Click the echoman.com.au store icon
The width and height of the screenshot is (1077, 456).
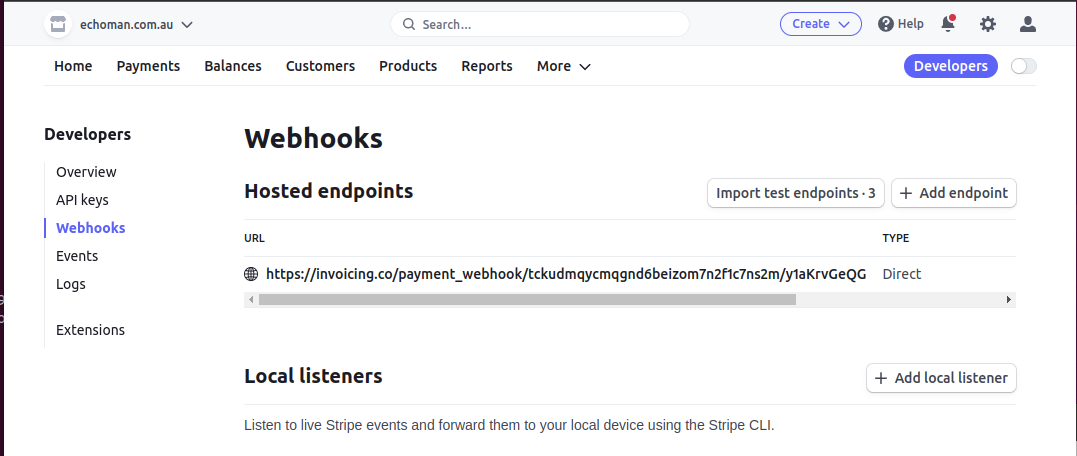(x=58, y=25)
